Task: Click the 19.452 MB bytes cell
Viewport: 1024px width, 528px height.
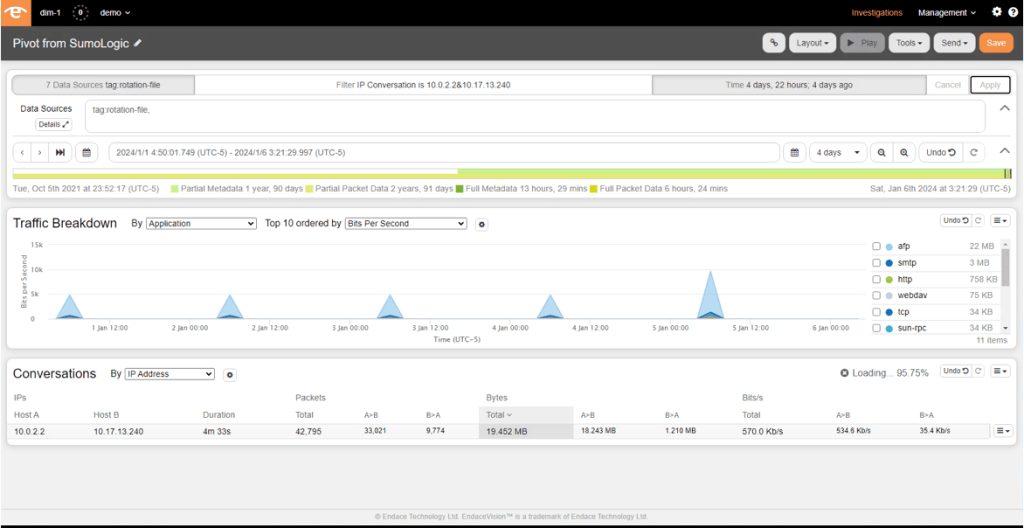Action: [x=526, y=431]
